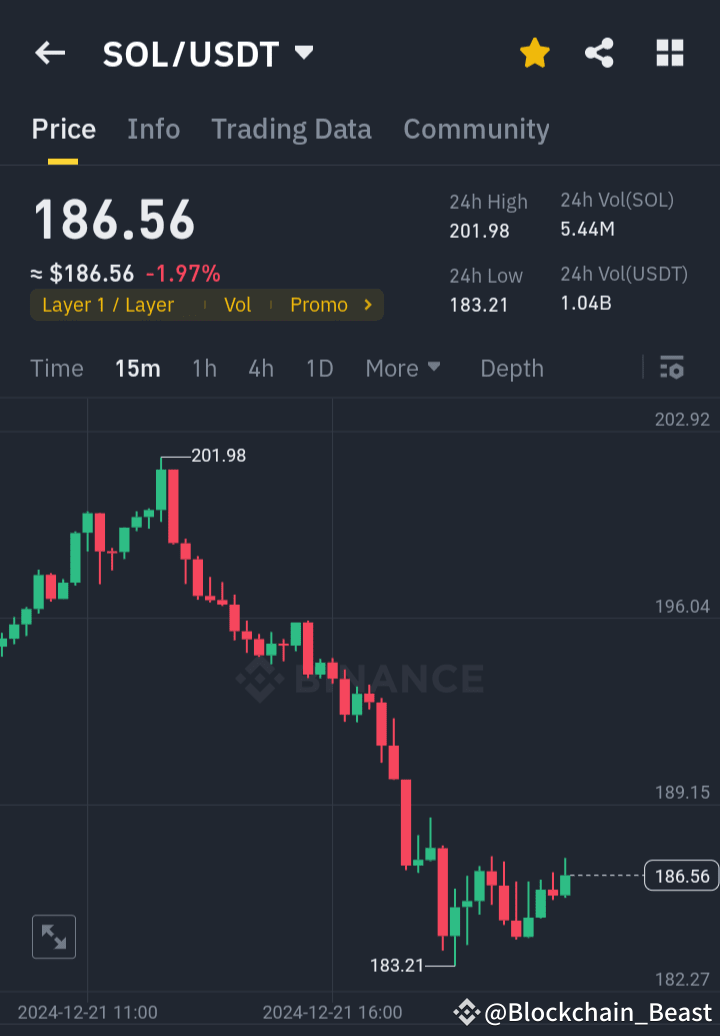Favorite SOL/USDT with the star icon
The height and width of the screenshot is (1036, 720).
[534, 54]
